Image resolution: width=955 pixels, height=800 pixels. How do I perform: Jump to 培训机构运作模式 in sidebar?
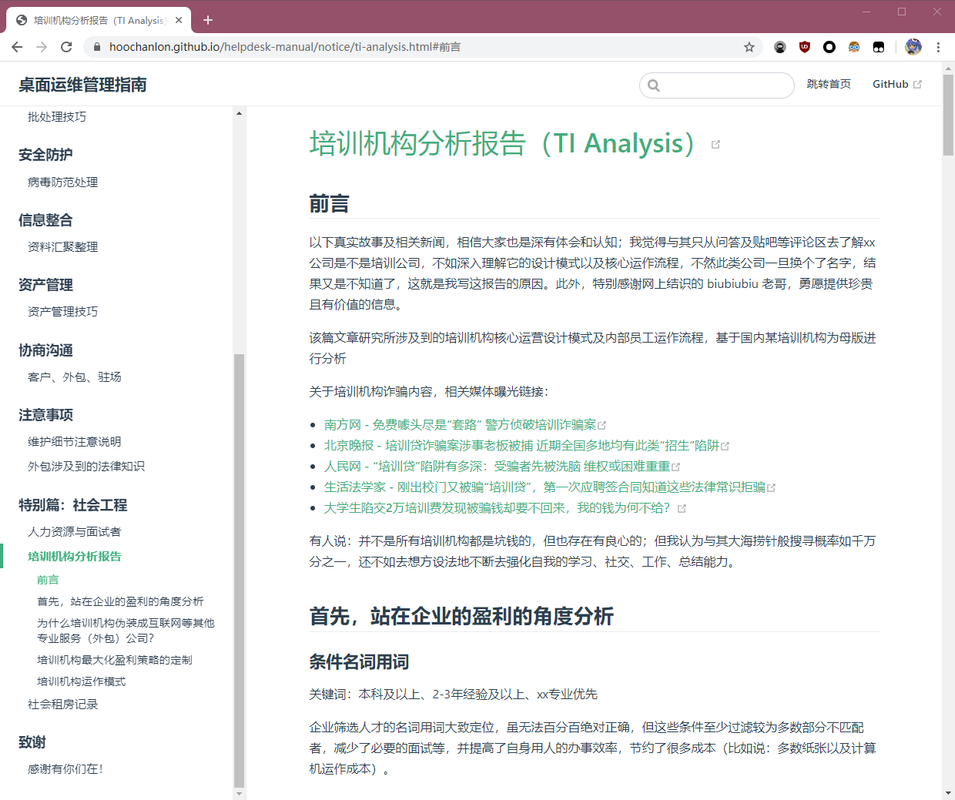[81, 681]
